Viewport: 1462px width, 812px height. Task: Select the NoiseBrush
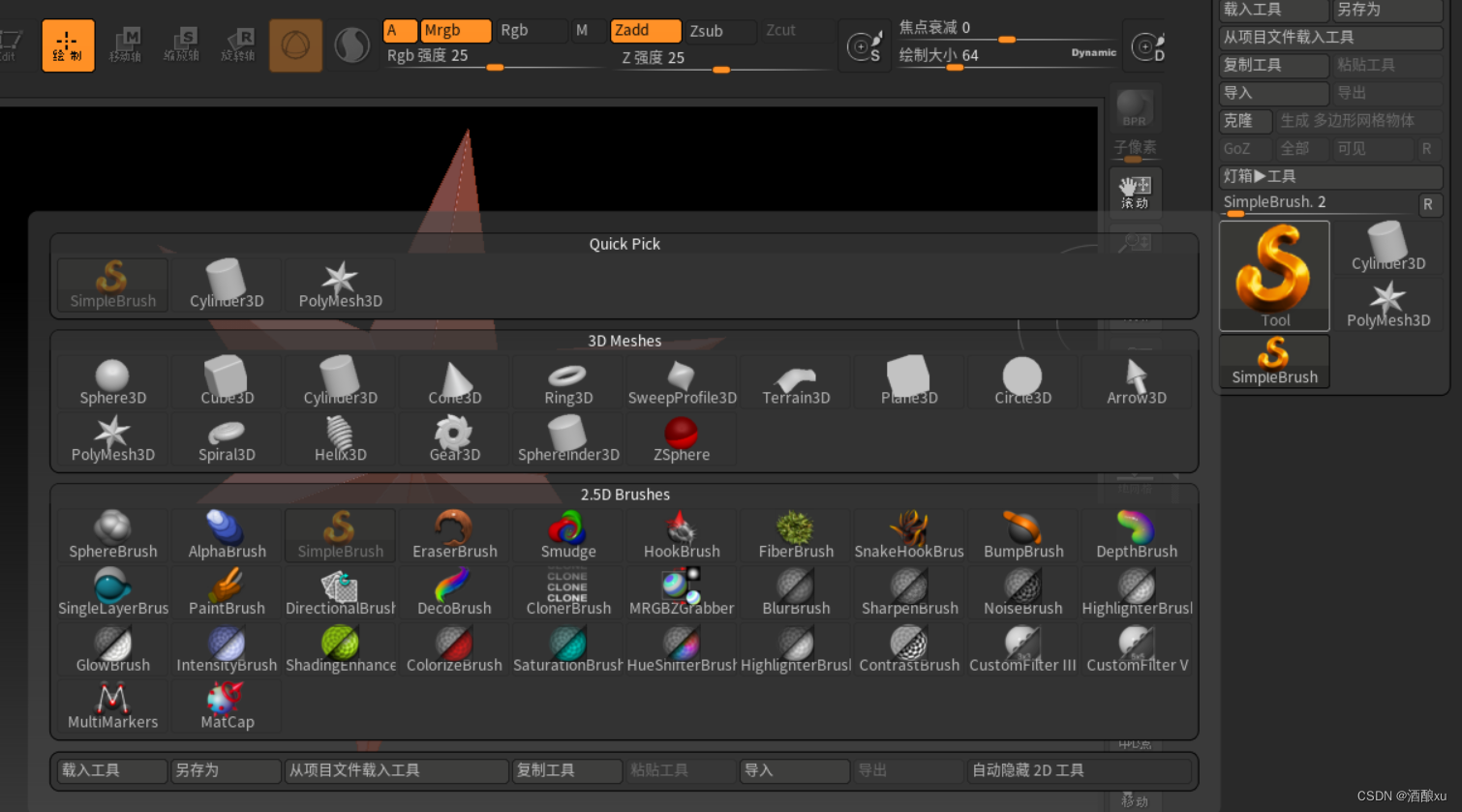point(1023,592)
